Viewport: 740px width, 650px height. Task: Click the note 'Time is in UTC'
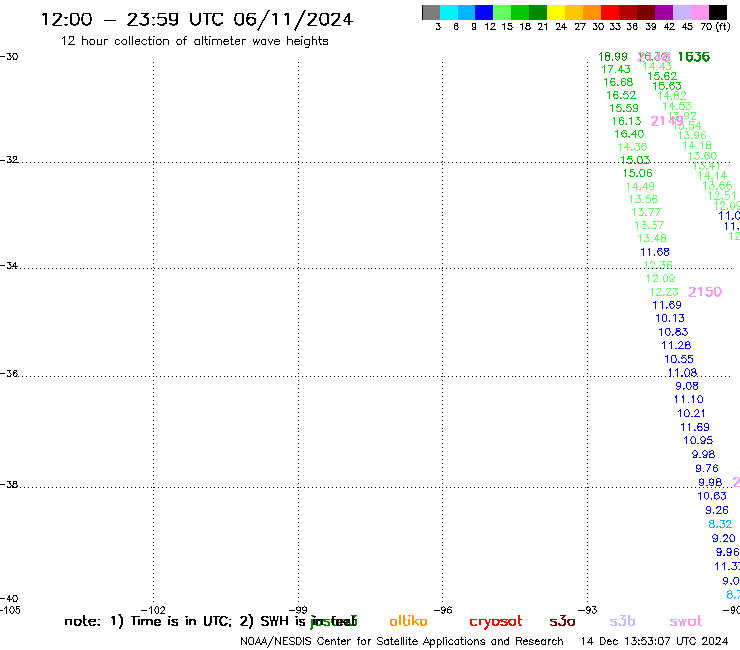click(181, 621)
